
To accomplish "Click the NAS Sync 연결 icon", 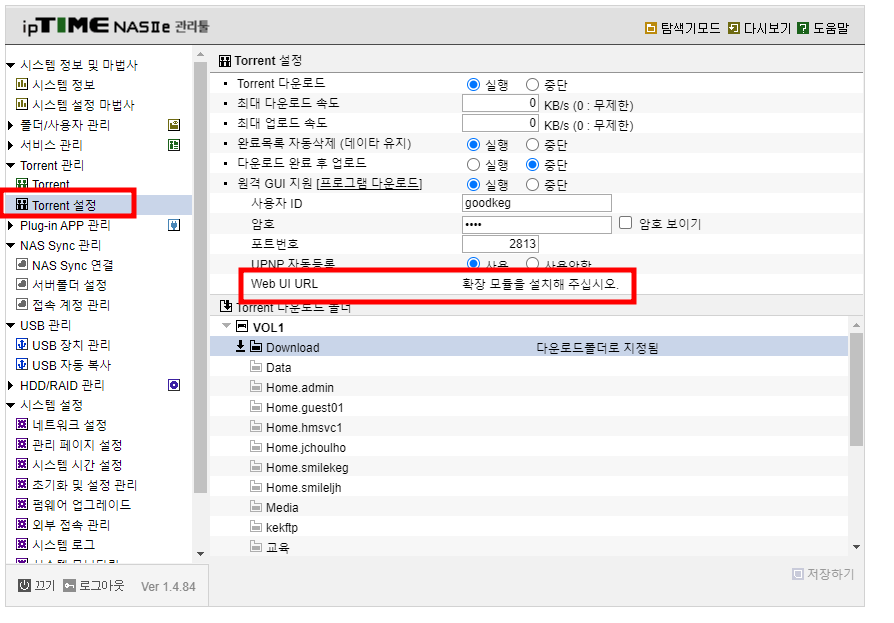I will point(22,264).
